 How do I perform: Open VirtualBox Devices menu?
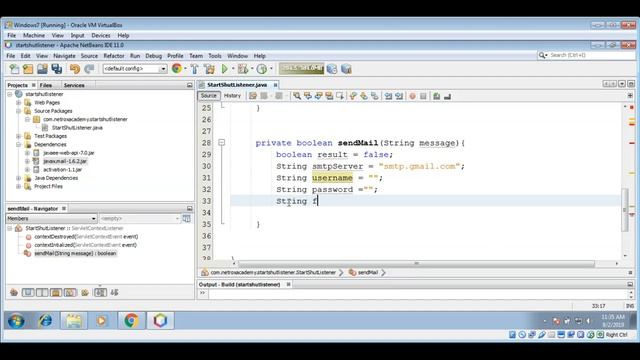pos(101,36)
